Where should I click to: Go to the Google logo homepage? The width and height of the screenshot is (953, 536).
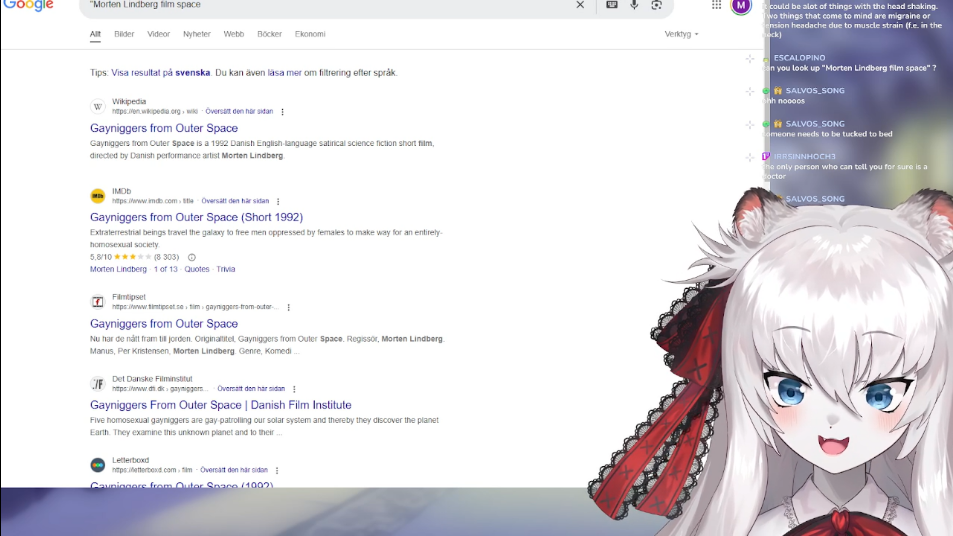pos(29,5)
